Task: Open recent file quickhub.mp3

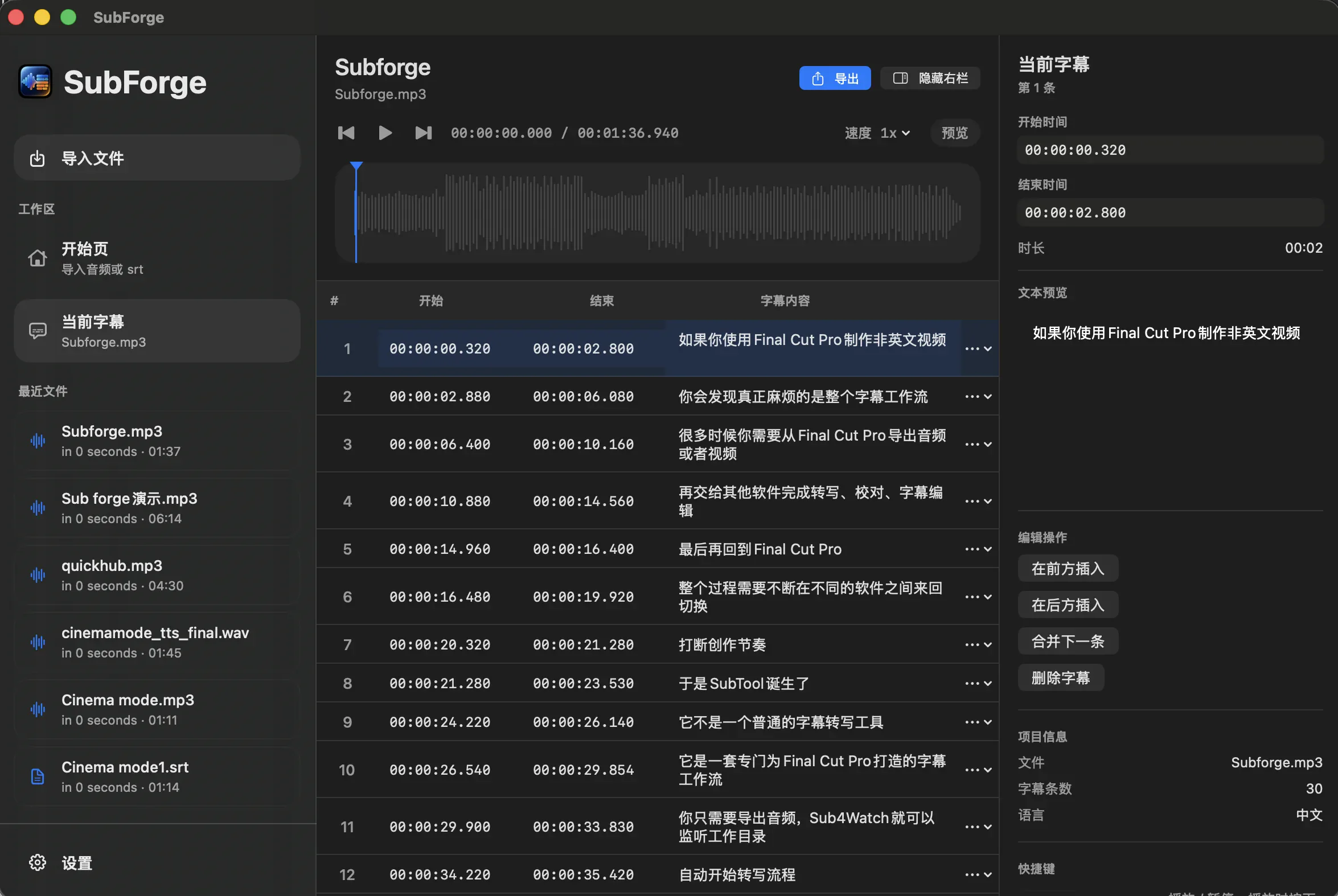Action: tap(157, 575)
